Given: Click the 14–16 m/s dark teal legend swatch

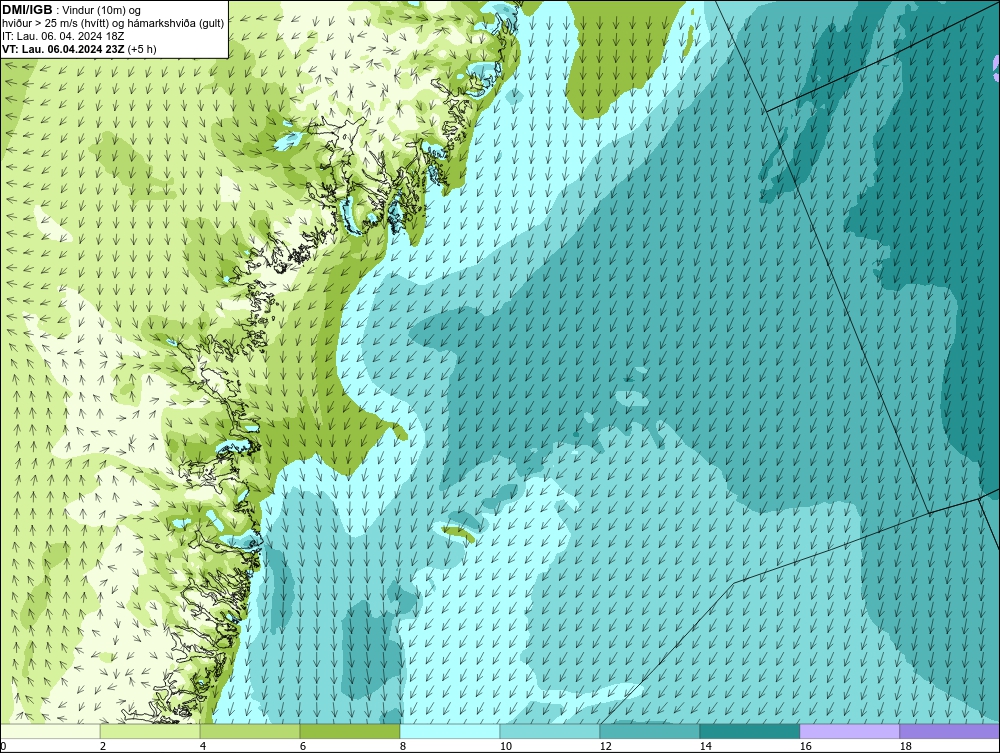Looking at the screenshot, I should (749, 731).
